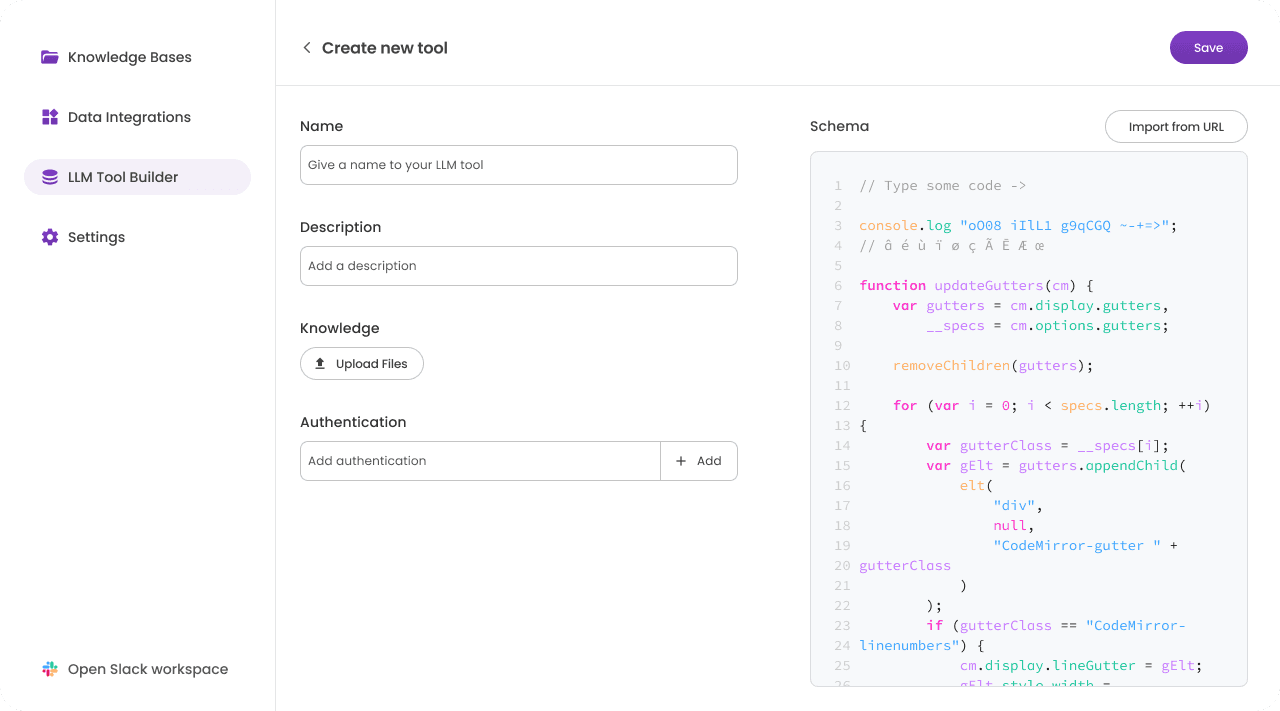Click the Knowledge Bases folder icon

[49, 57]
